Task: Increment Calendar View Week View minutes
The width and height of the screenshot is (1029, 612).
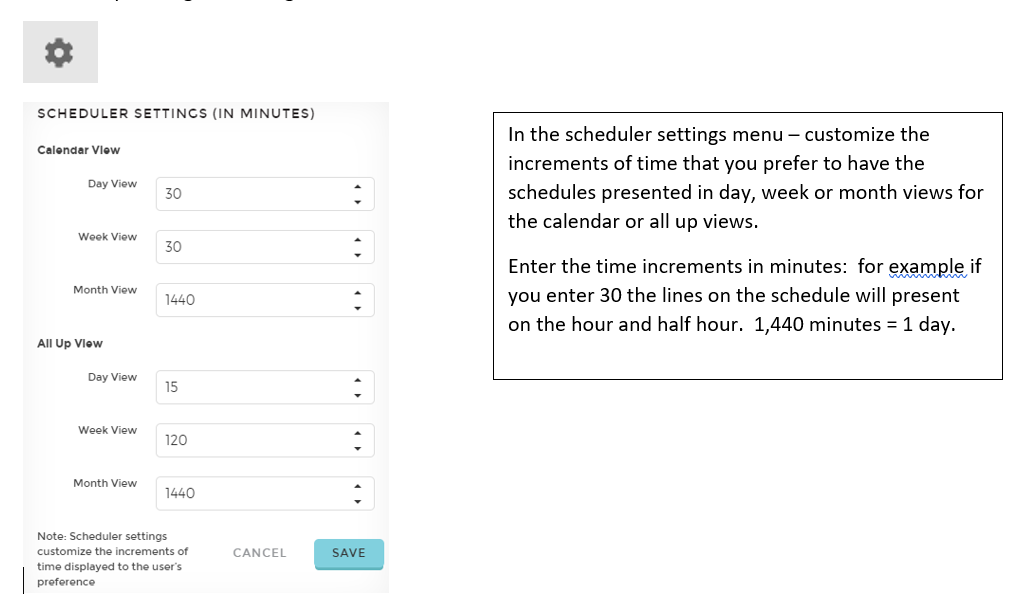Action: (x=358, y=240)
